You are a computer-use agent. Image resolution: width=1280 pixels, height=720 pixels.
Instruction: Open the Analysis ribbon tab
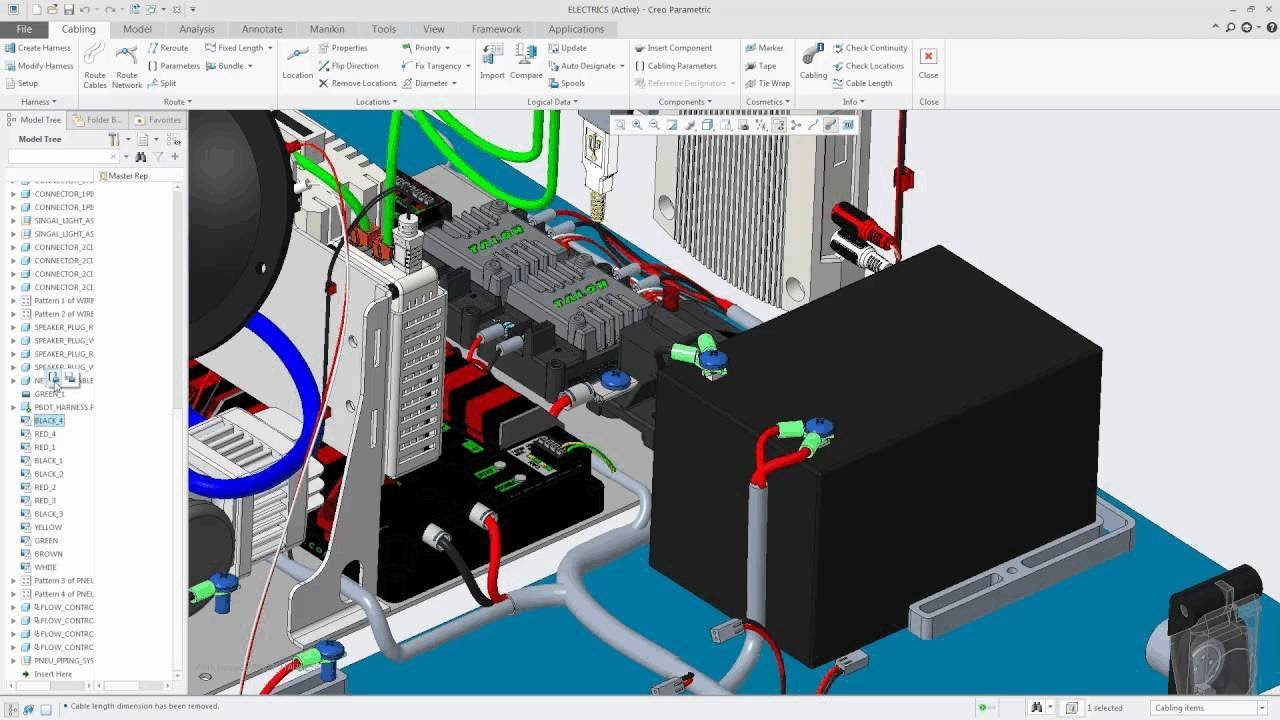click(197, 29)
